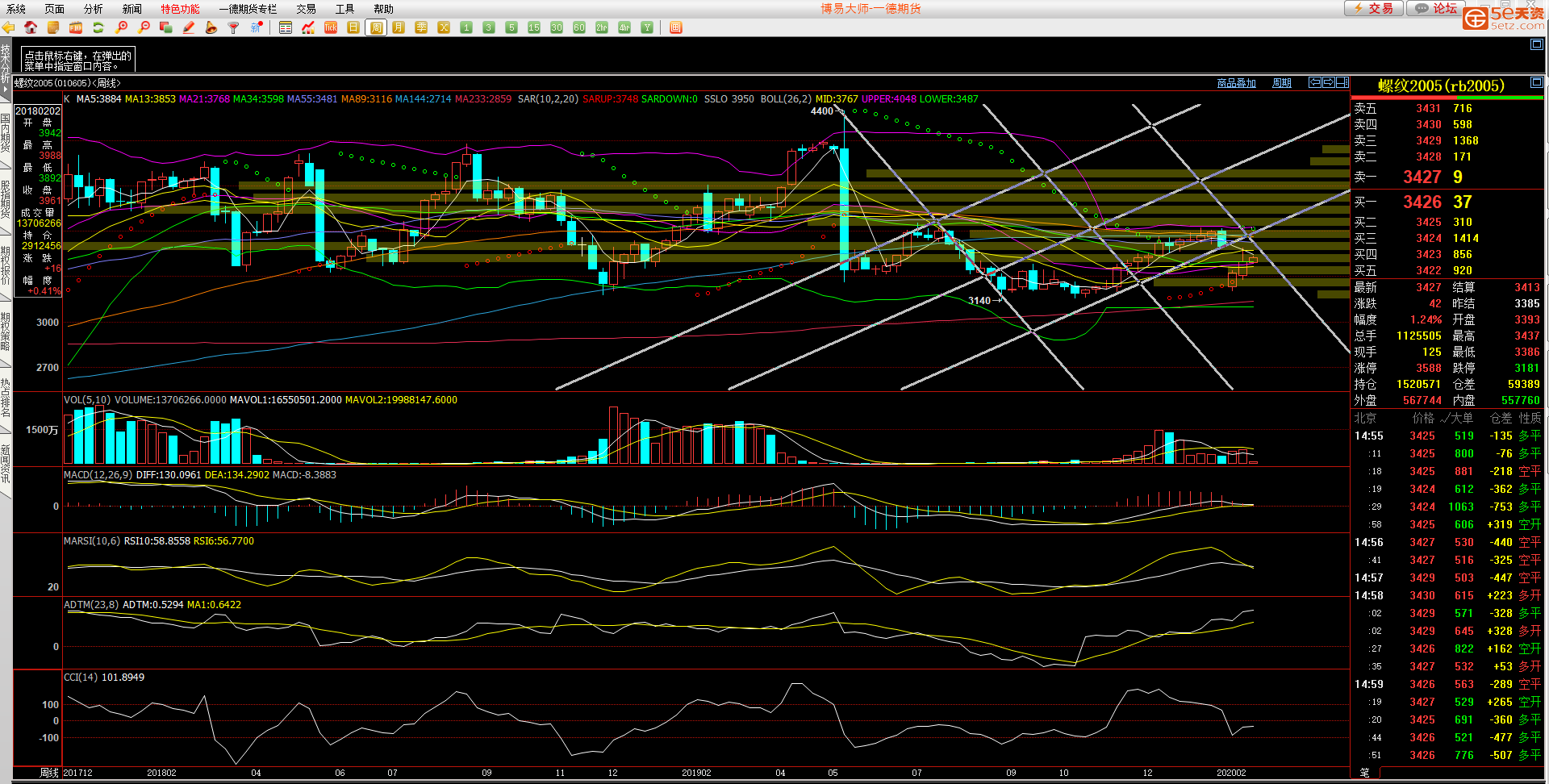This screenshot has width=1549, height=784.
Task: Open the 分析 menu
Action: click(x=93, y=9)
